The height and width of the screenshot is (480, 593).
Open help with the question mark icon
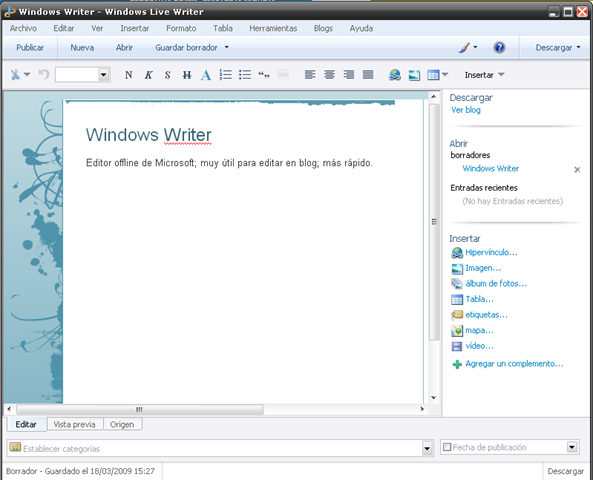(499, 48)
